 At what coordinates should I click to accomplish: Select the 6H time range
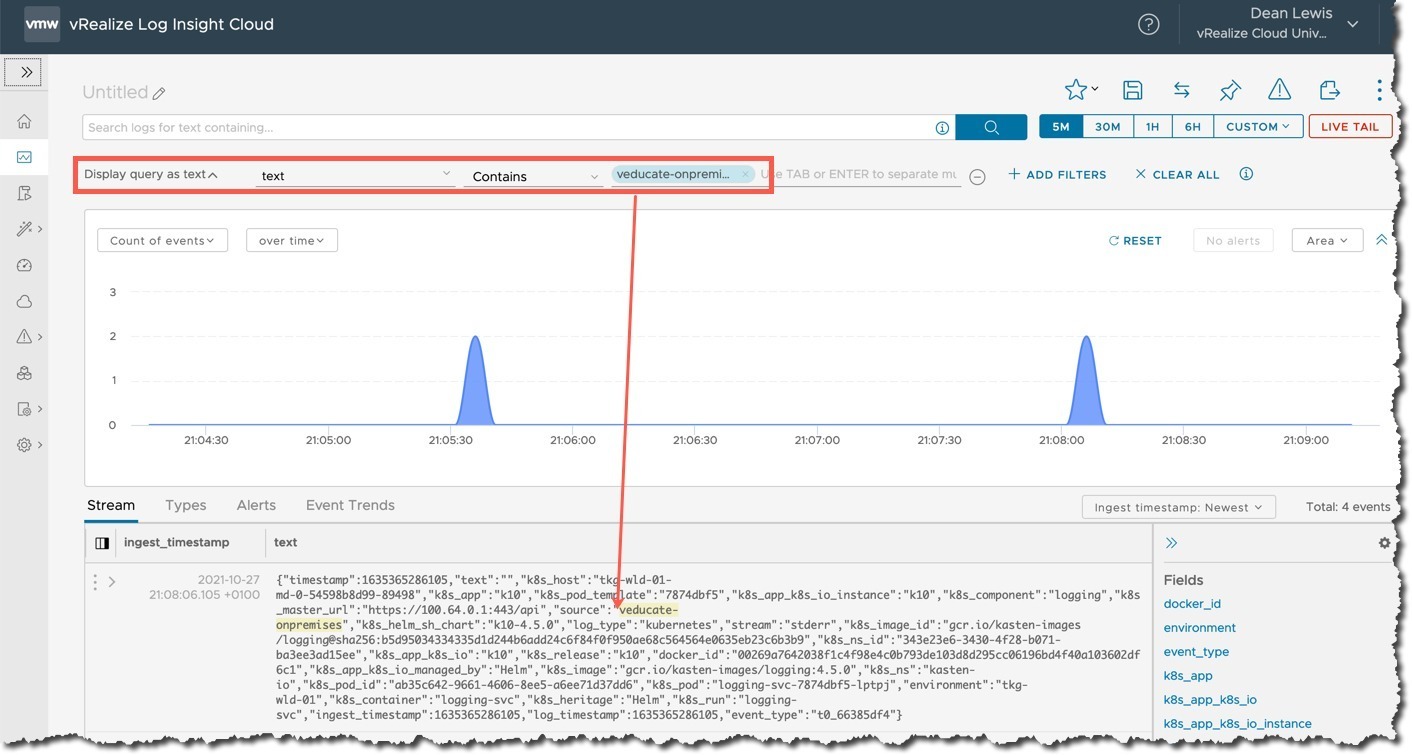tap(1193, 127)
